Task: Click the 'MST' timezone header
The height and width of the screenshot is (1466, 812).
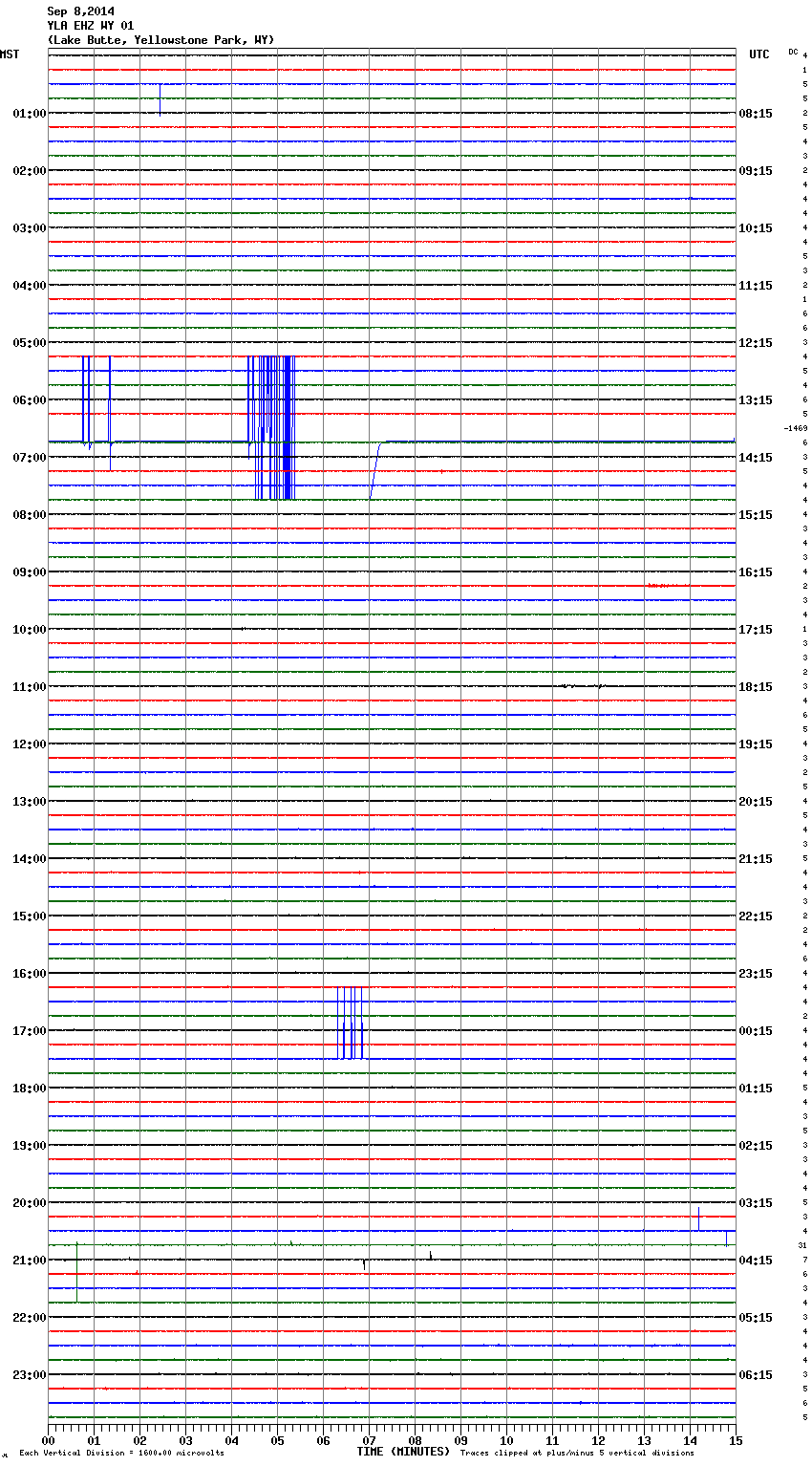Action: tap(10, 54)
